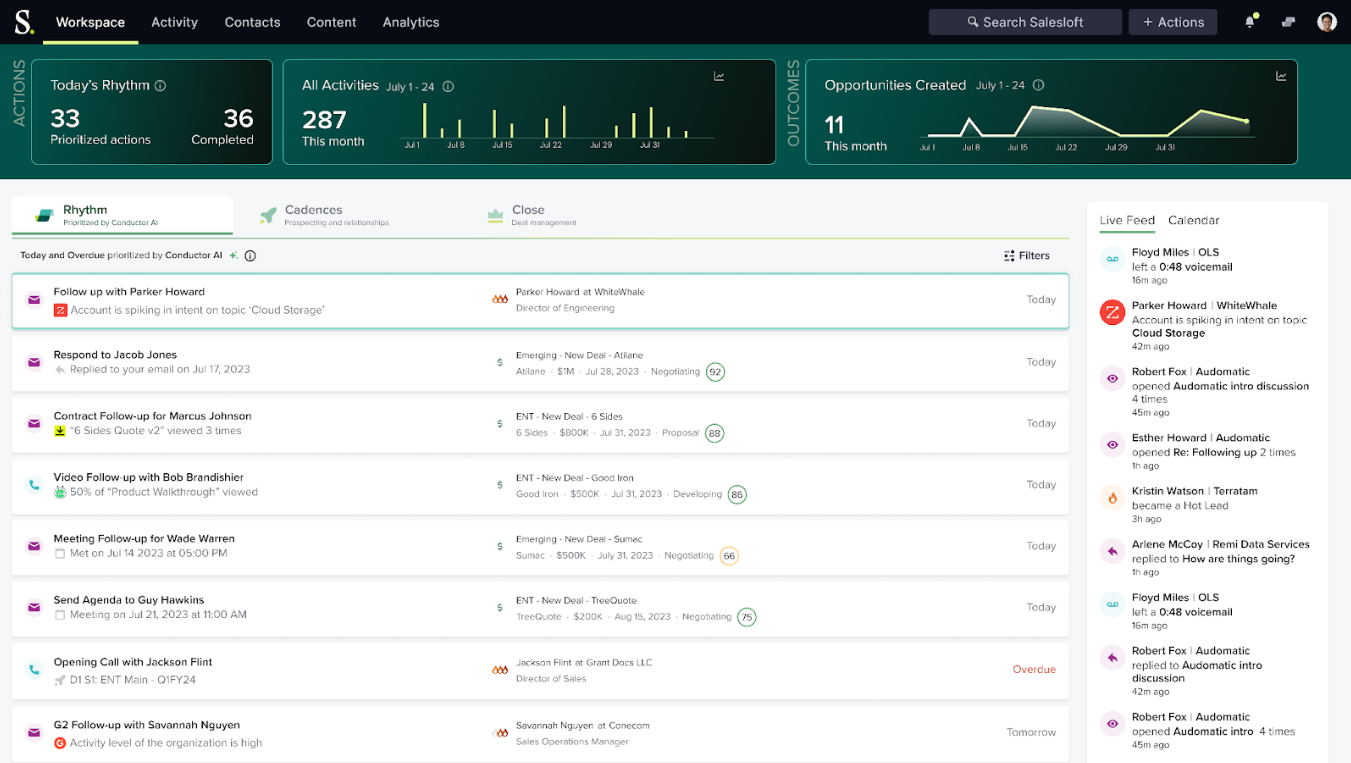Click email icon for Wade Warren meeting follow-up
Viewport: 1351px width, 763px height.
pos(34,546)
